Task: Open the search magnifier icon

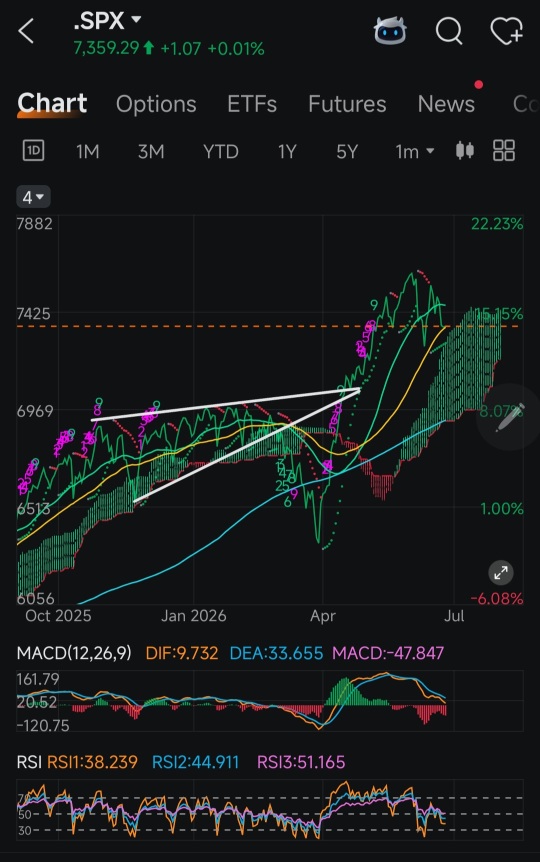Action: 449,31
